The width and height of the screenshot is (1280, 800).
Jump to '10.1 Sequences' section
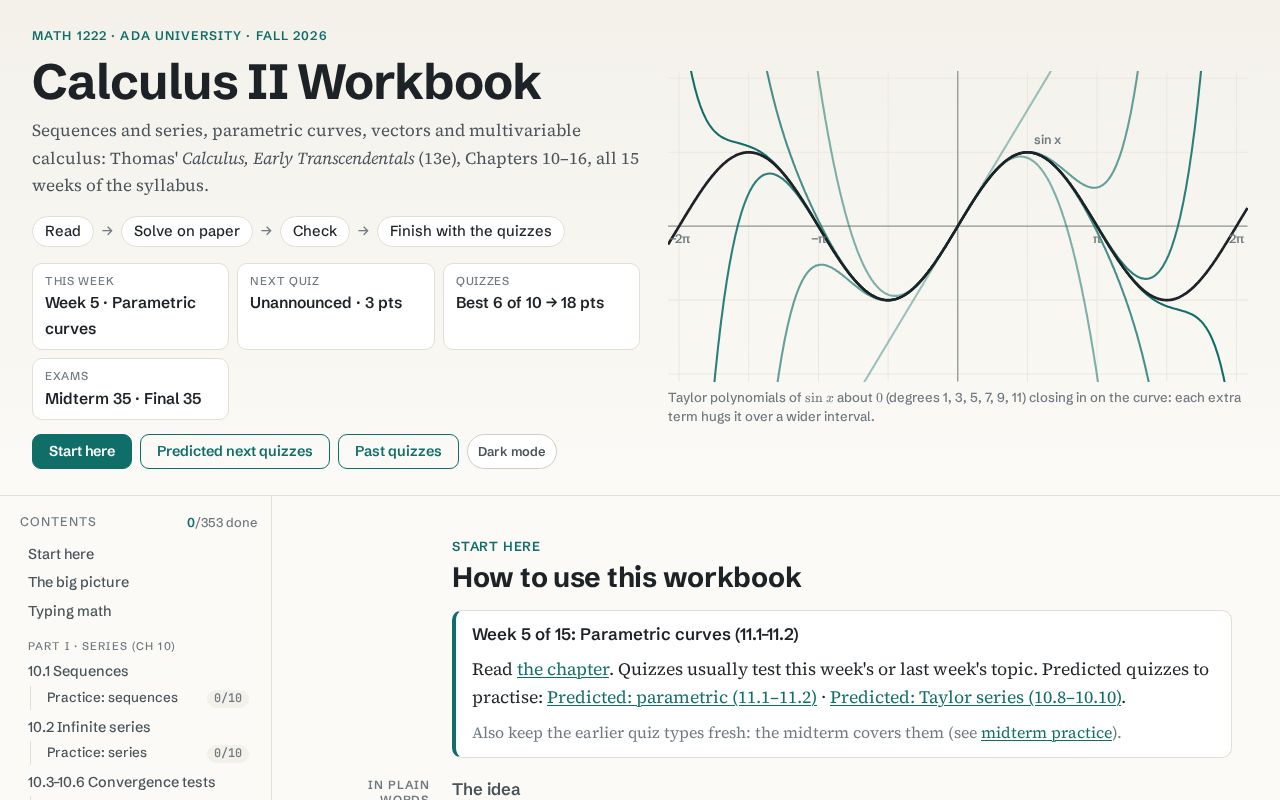pos(78,671)
